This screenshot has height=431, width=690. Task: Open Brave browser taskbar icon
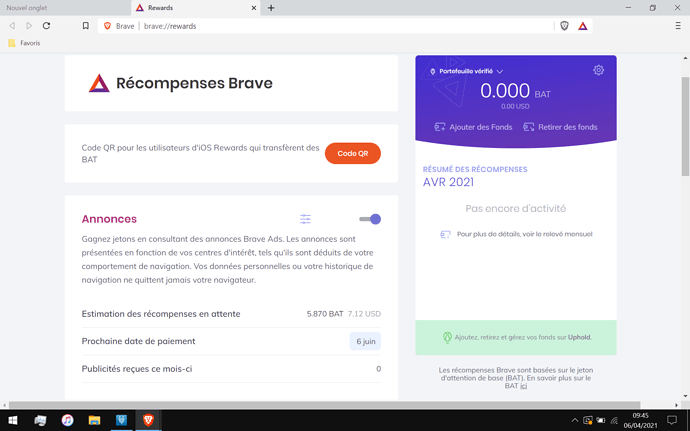click(x=148, y=420)
